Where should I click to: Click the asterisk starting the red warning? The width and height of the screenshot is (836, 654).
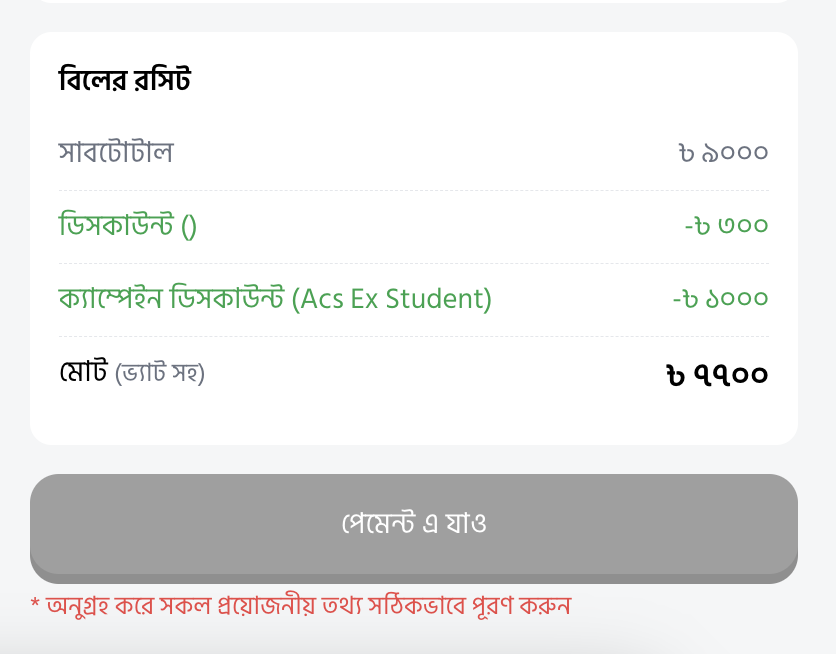tap(35, 603)
